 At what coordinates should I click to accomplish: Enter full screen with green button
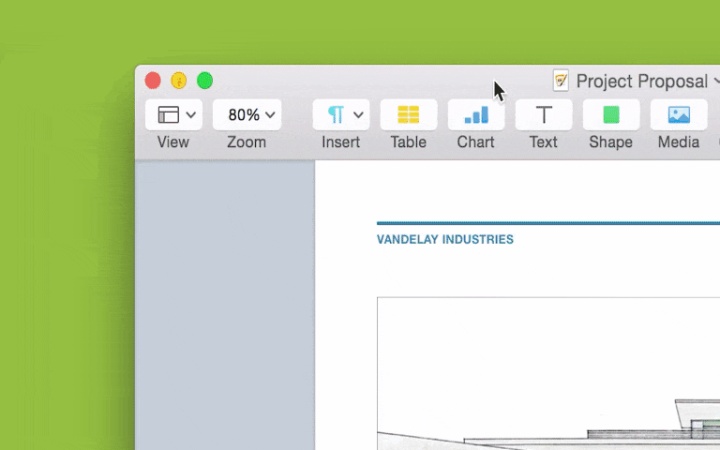tap(205, 81)
